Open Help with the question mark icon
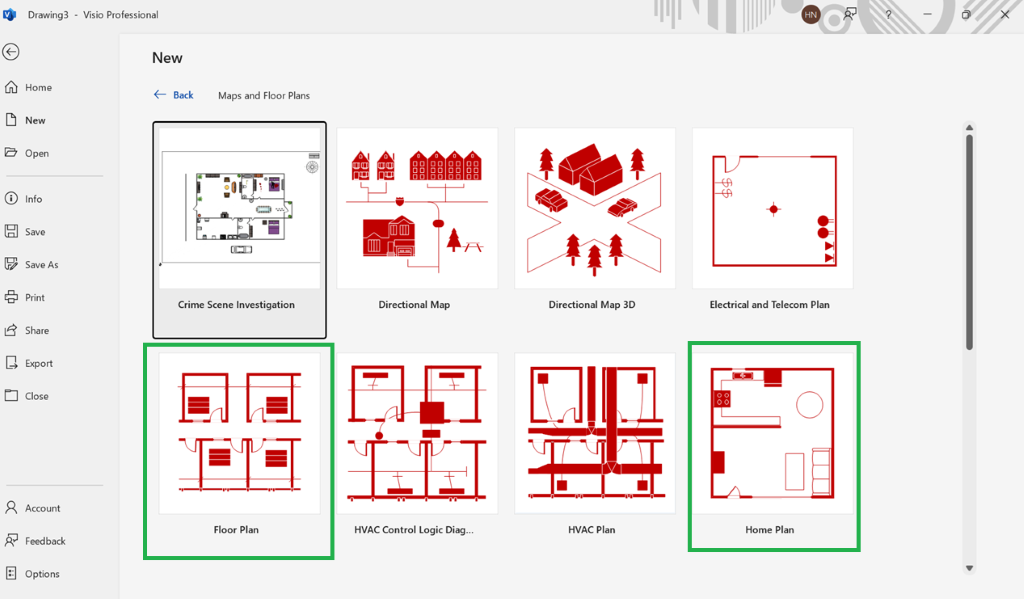Image resolution: width=1024 pixels, height=599 pixels. click(888, 14)
